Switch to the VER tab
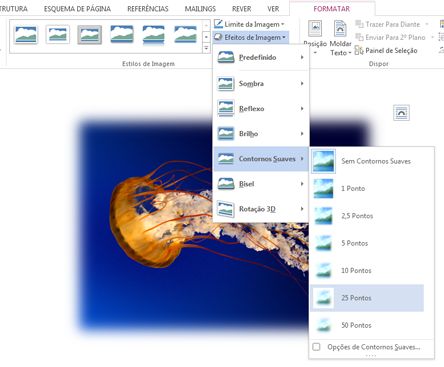This screenshot has width=444, height=367. click(273, 9)
